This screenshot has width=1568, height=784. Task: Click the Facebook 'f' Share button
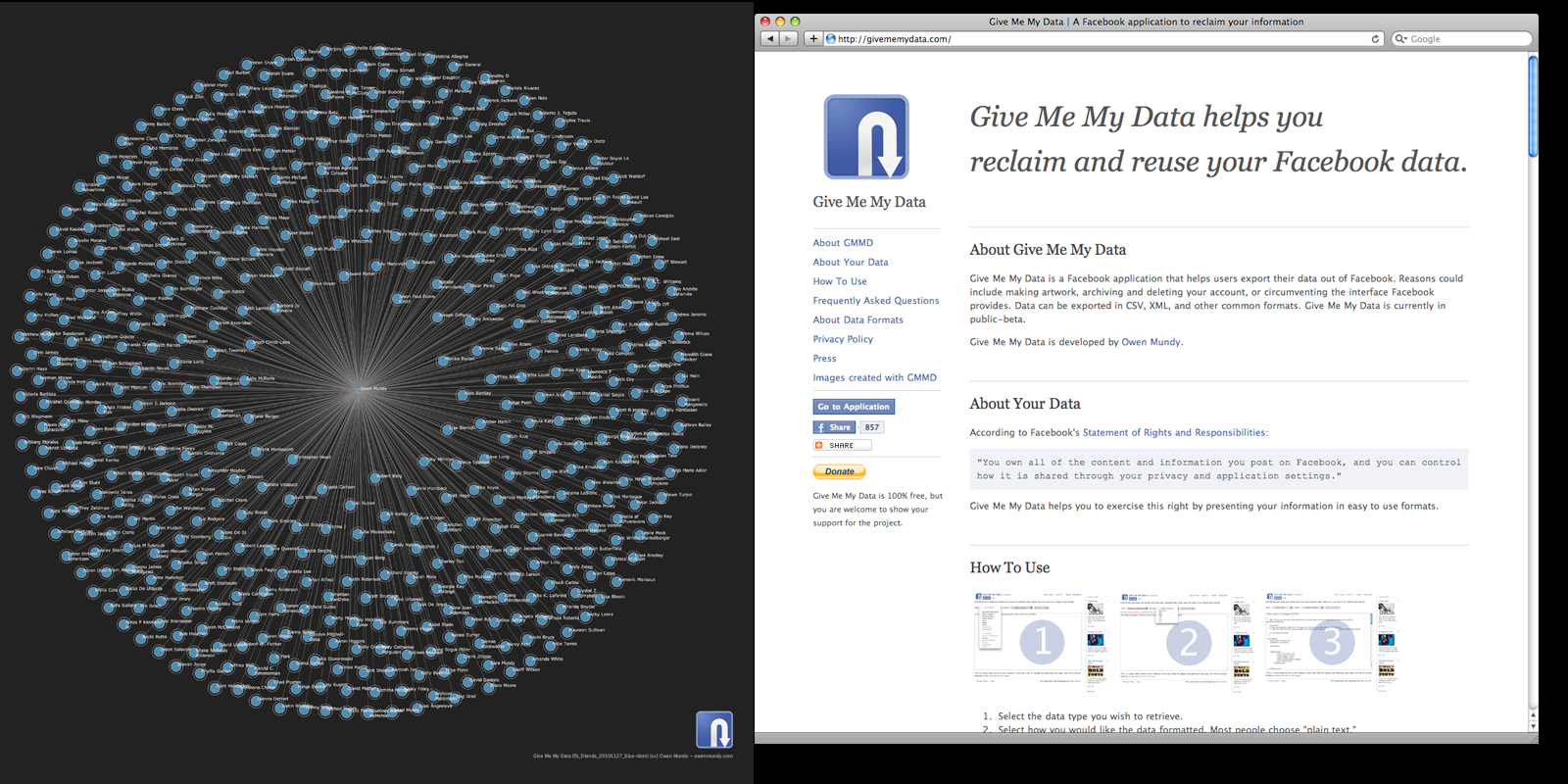coord(833,427)
